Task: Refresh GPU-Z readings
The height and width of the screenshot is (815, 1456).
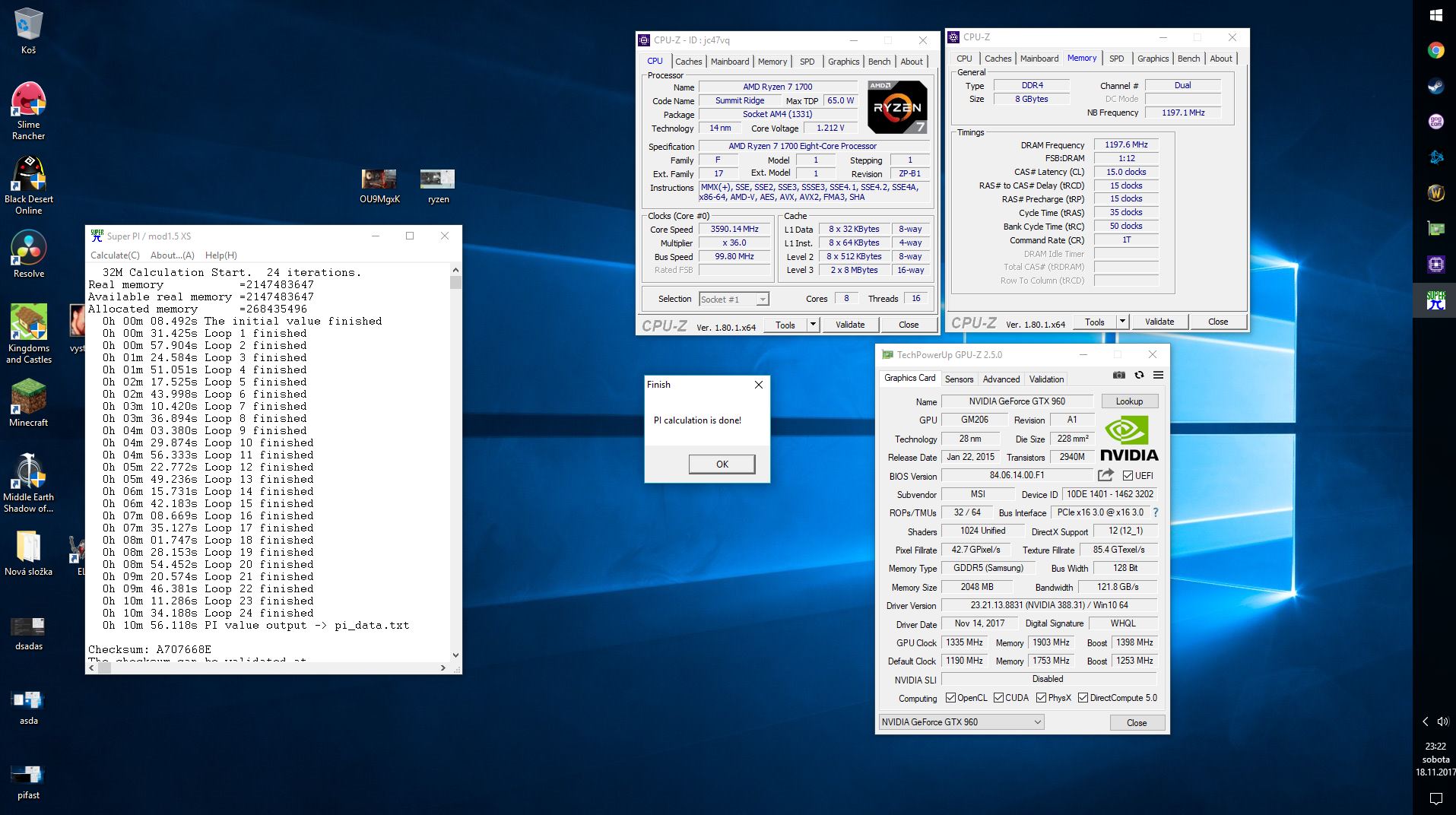Action: coord(1139,375)
